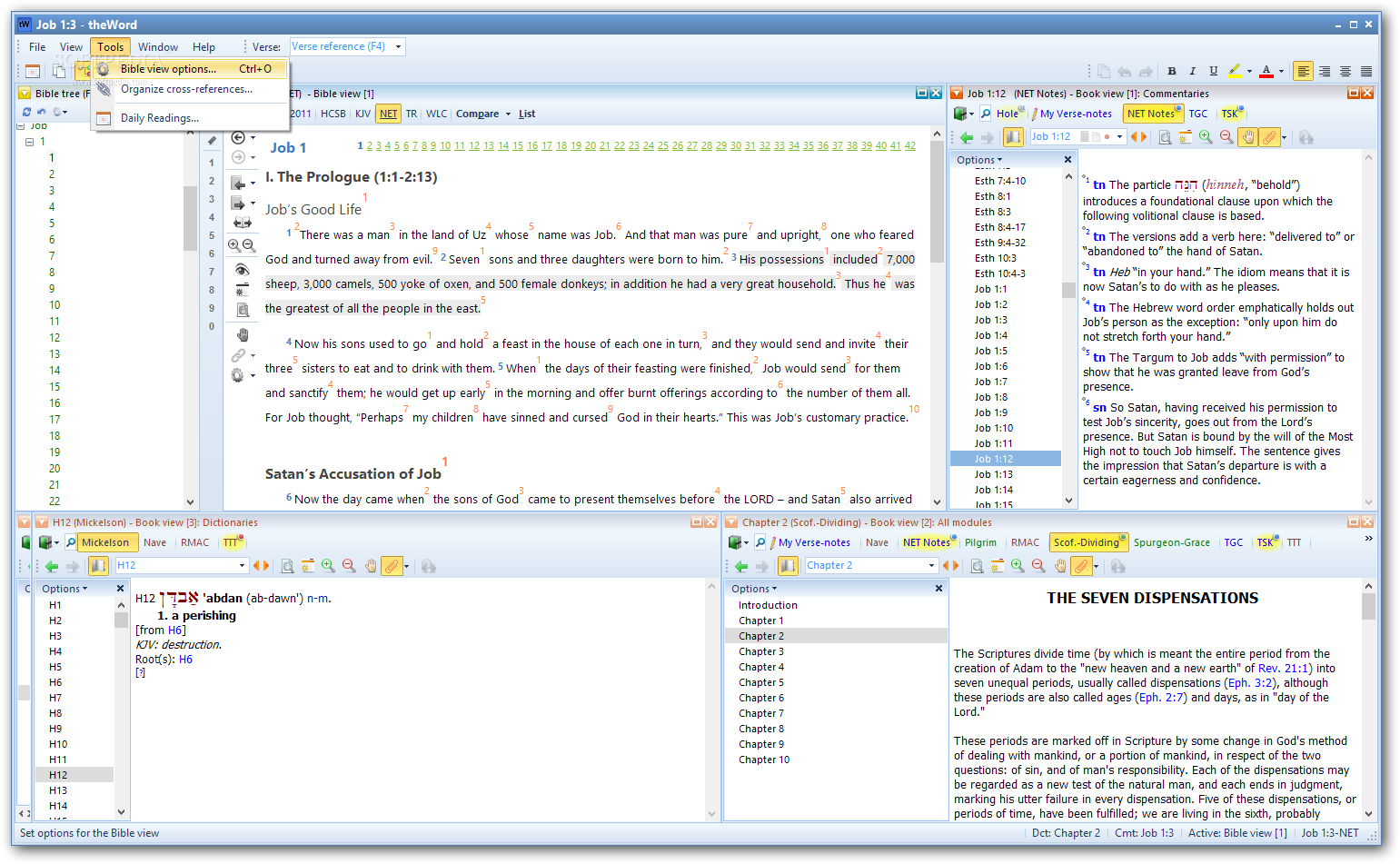Switch Dictionaries view to Nave module
Viewport: 1400px width, 864px height.
(x=155, y=542)
